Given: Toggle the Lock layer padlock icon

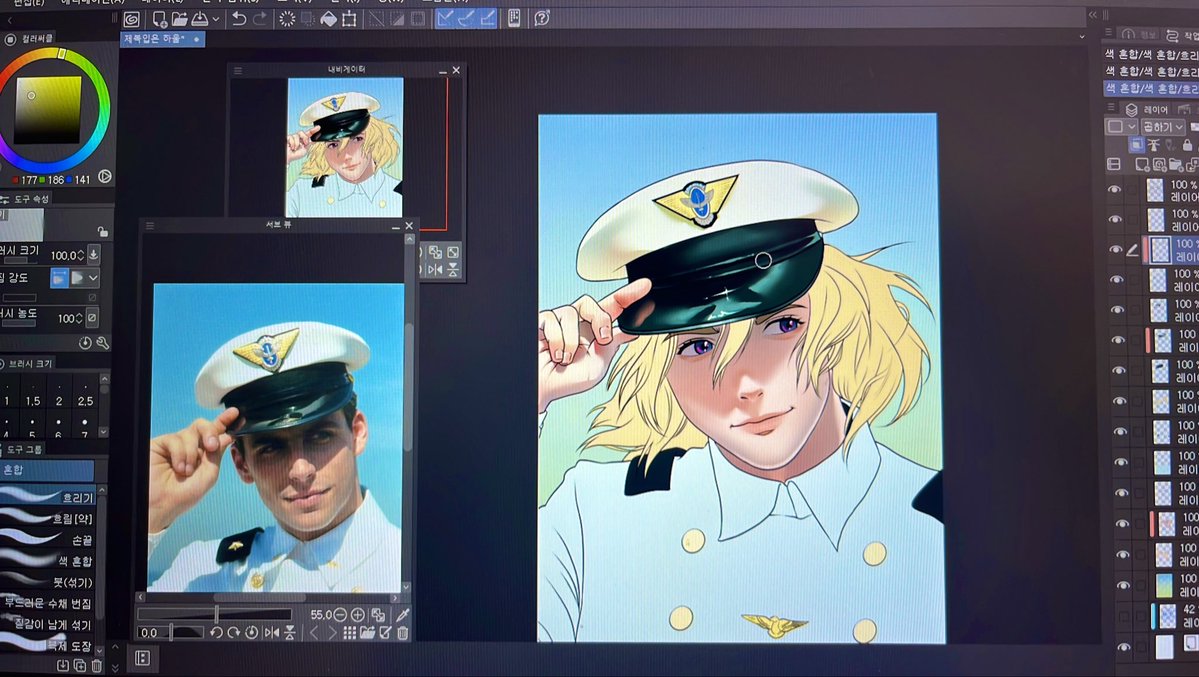Looking at the screenshot, I should (x=1188, y=145).
